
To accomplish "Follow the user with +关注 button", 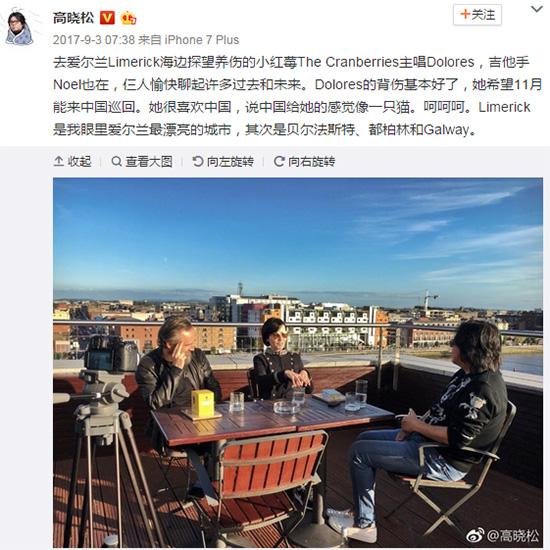I will pyautogui.click(x=477, y=15).
